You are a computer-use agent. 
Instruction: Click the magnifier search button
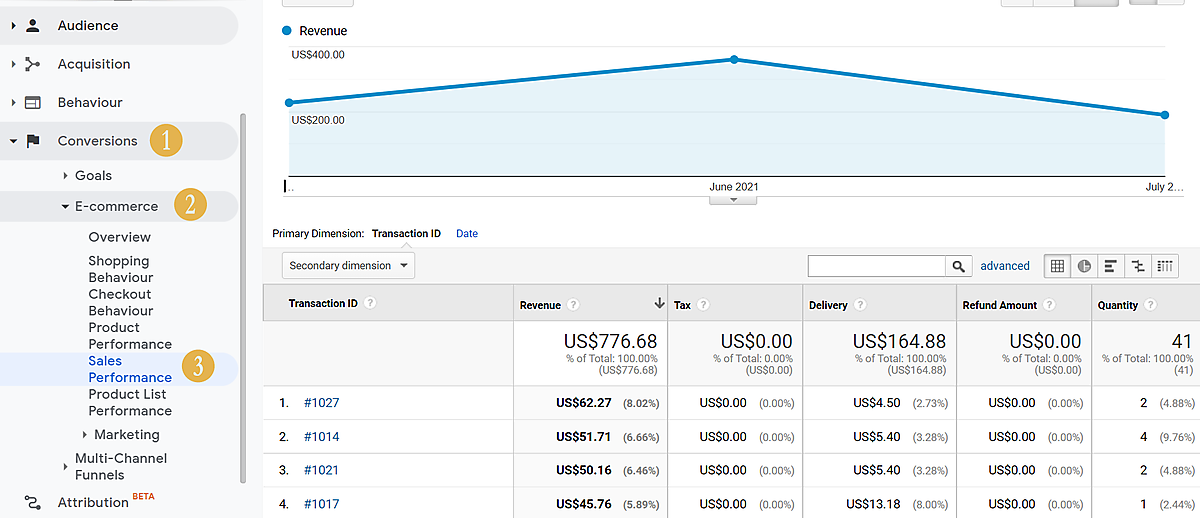pos(959,266)
